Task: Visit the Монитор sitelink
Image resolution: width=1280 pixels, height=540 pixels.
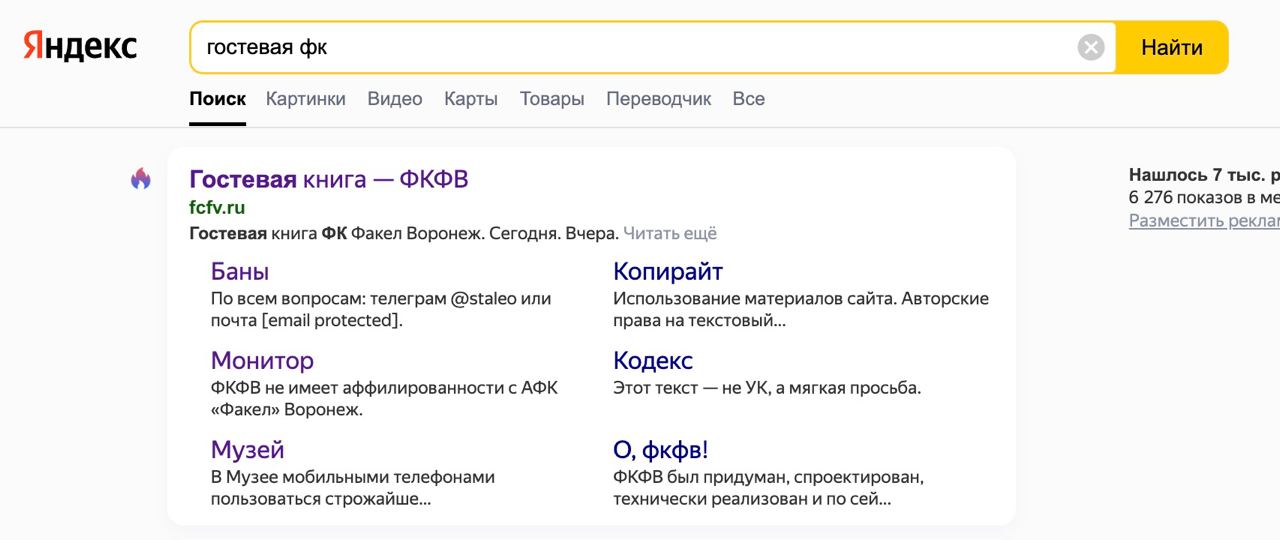Action: pyautogui.click(x=262, y=360)
